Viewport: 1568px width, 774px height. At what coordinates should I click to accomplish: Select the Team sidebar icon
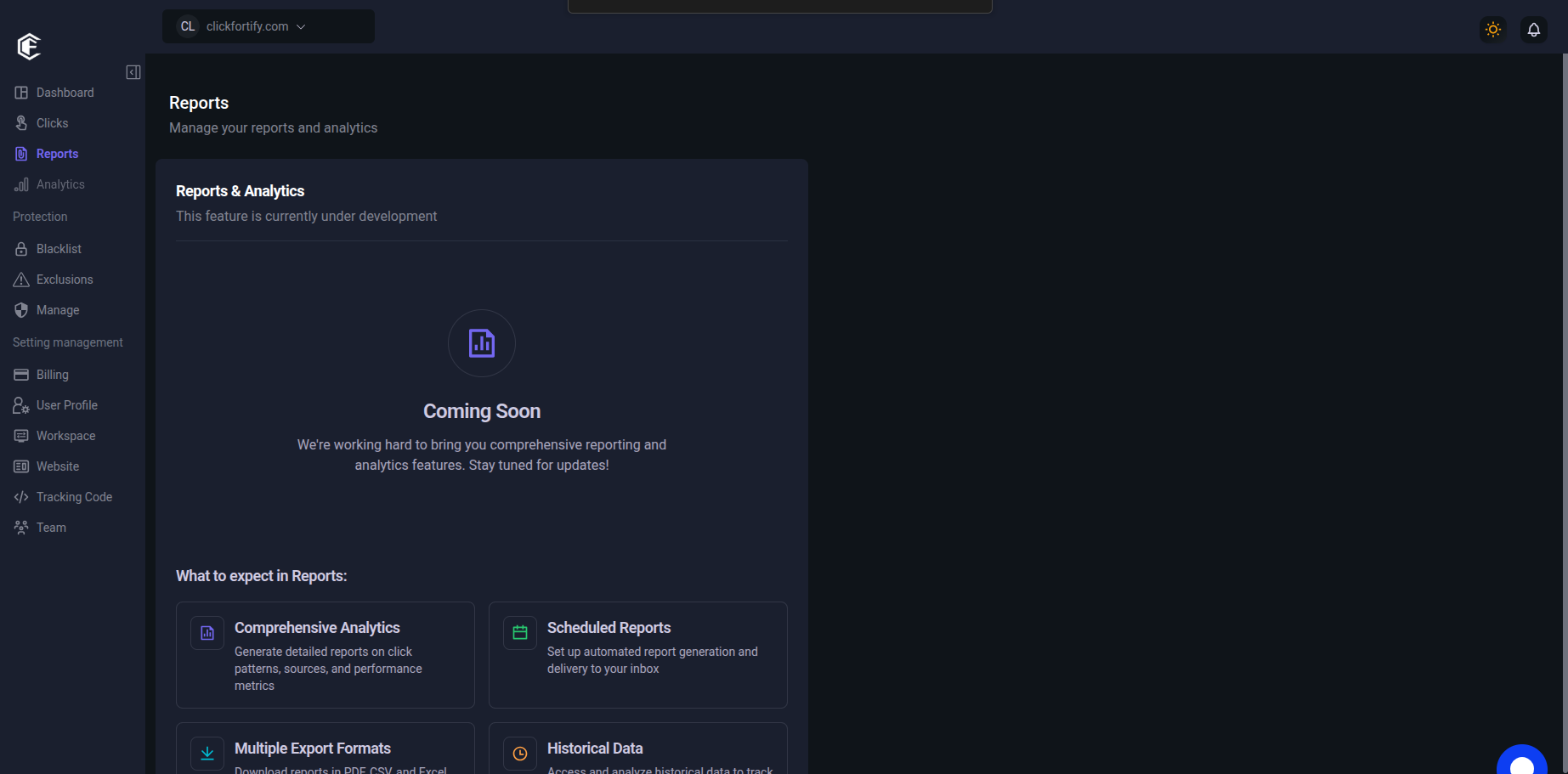point(20,527)
